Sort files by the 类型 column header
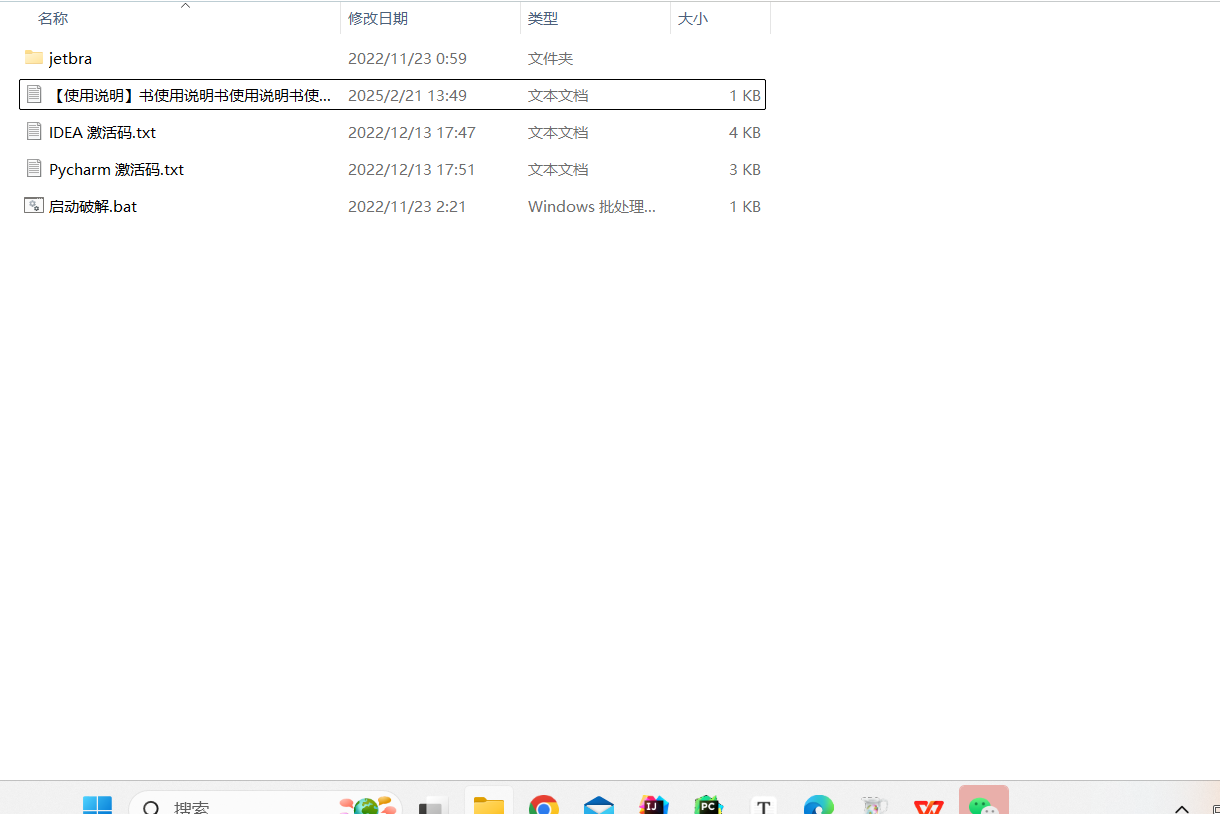This screenshot has height=814, width=1220. (x=543, y=19)
